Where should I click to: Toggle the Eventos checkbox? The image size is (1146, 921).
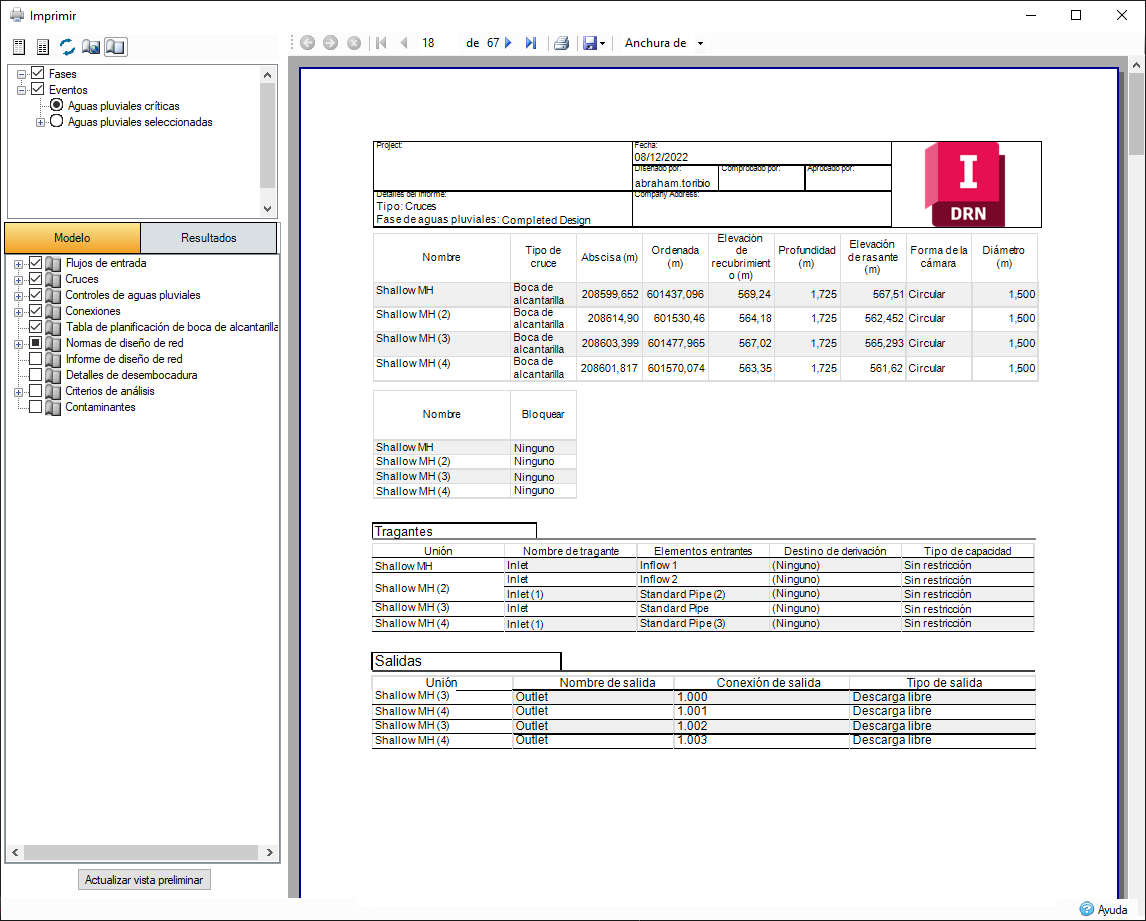point(38,89)
